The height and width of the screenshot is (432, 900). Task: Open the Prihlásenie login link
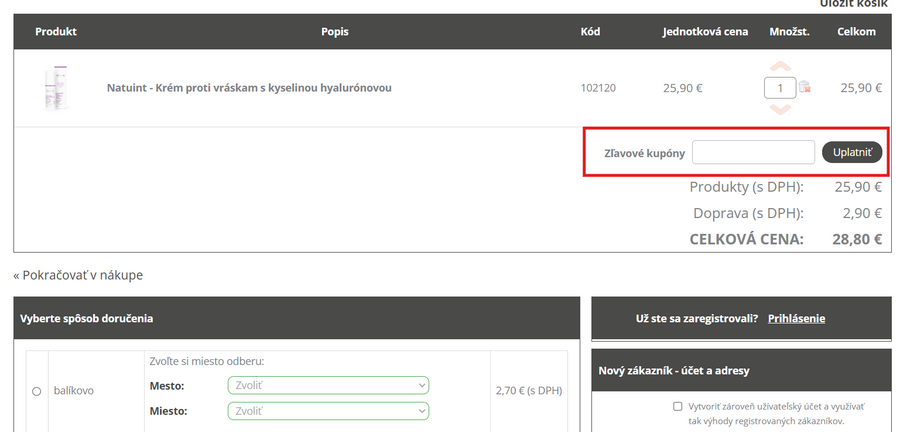(x=796, y=318)
